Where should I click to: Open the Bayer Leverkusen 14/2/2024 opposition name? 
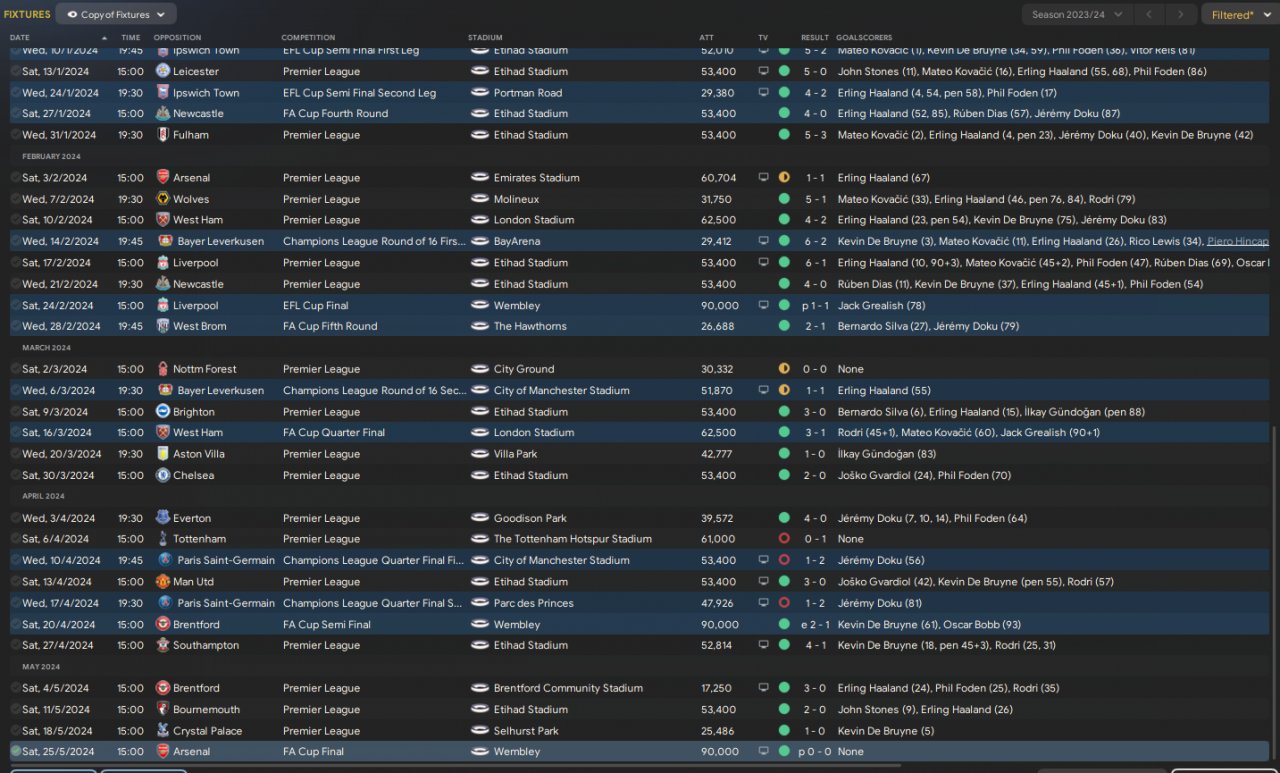[221, 242]
